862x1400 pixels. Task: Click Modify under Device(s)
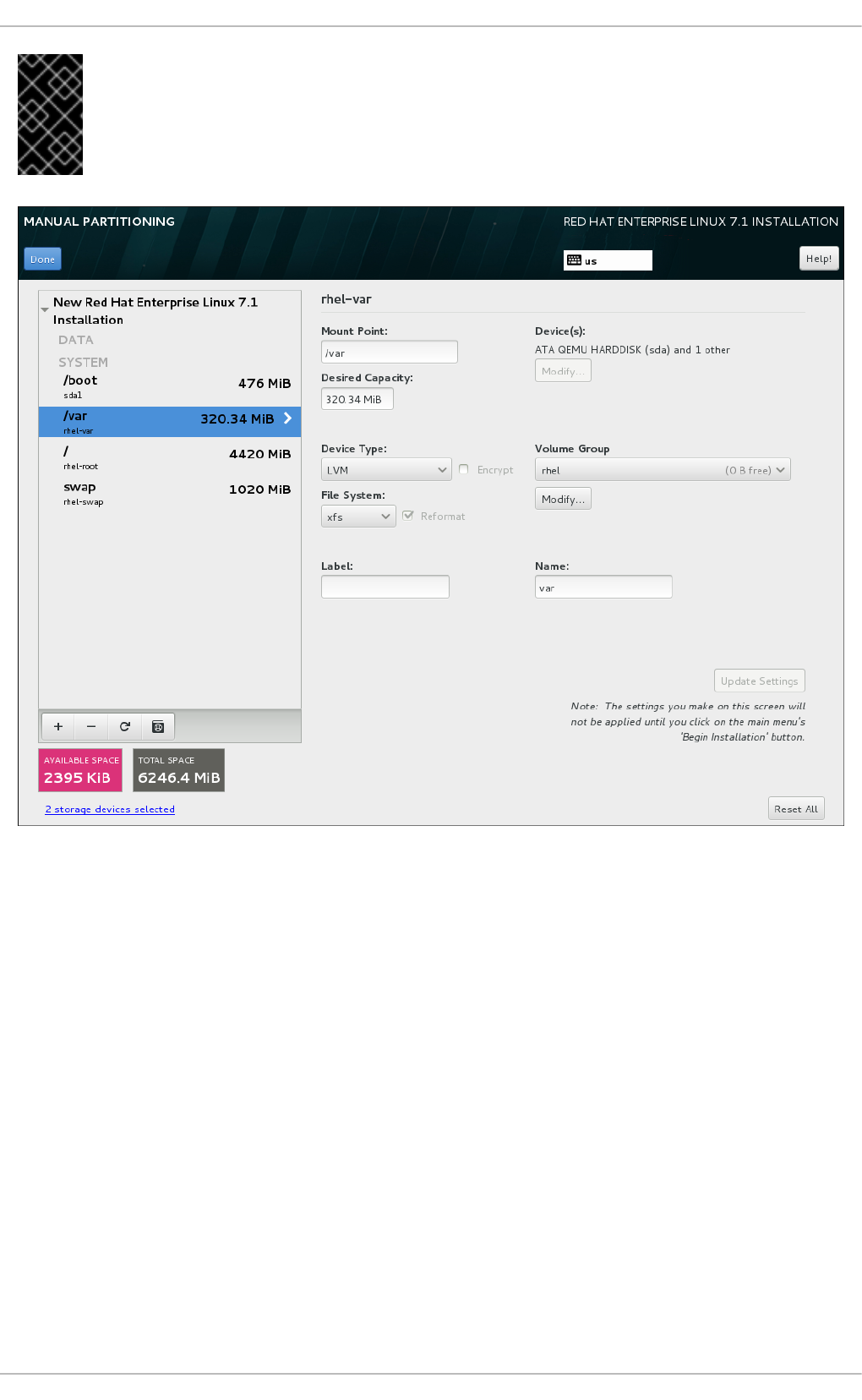563,371
